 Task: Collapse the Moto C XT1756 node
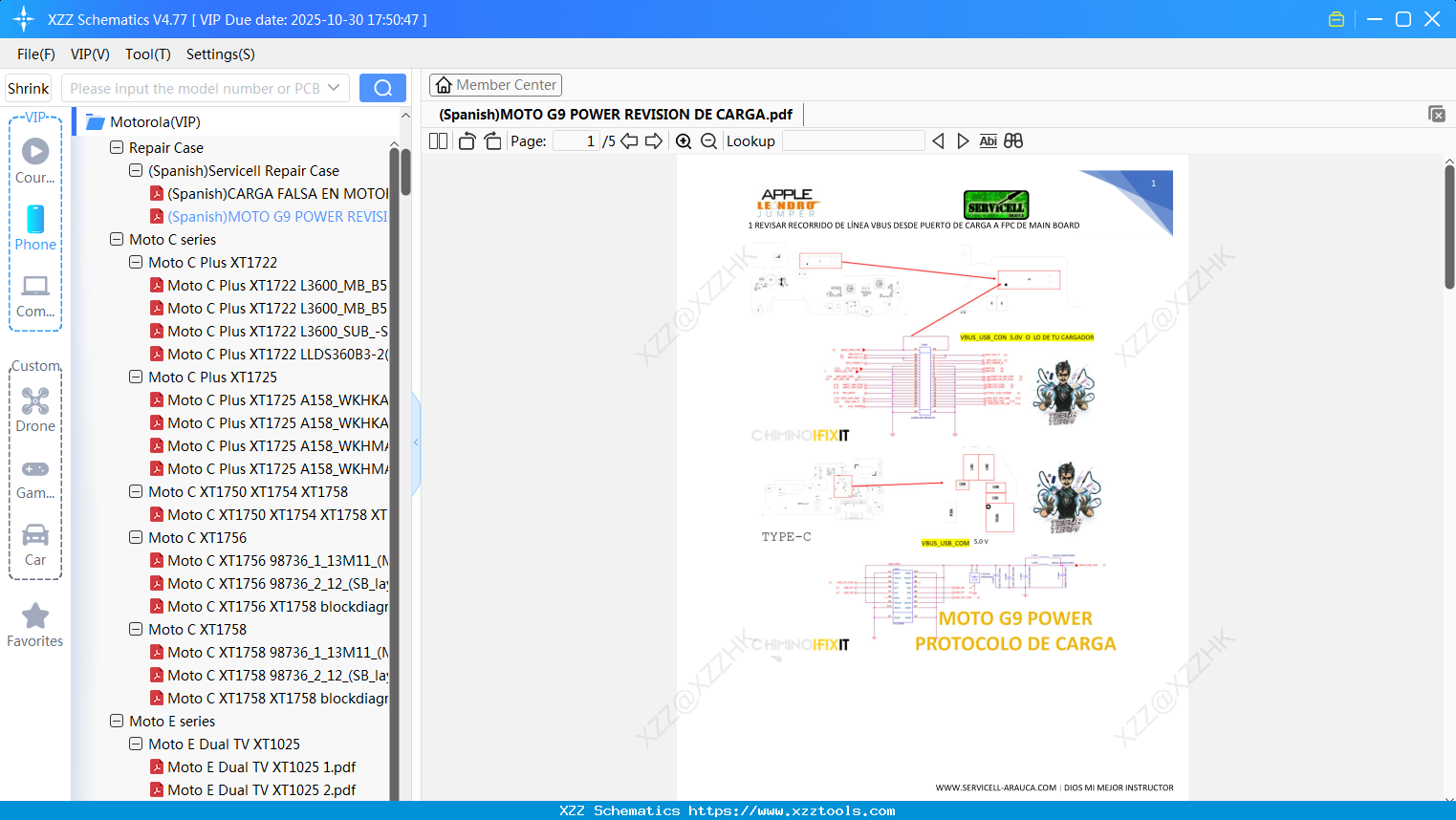tap(136, 538)
